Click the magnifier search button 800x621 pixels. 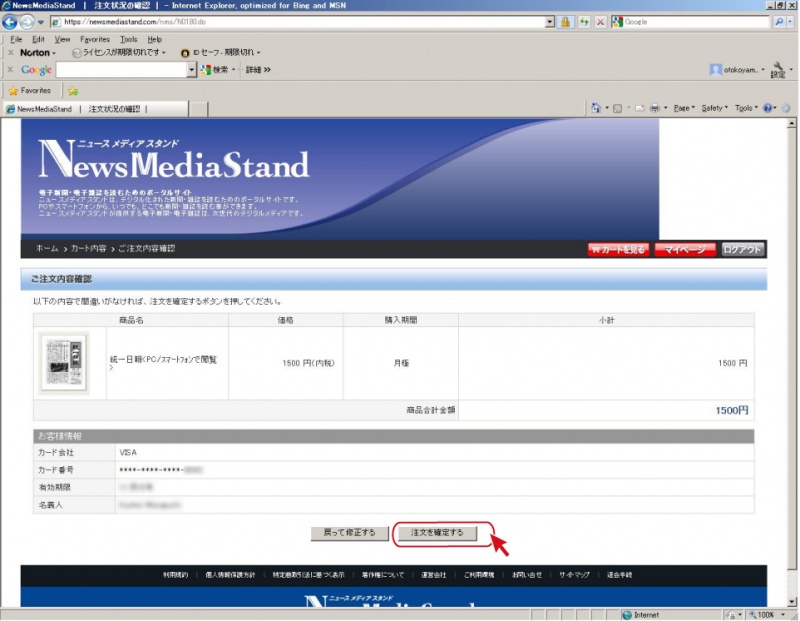(779, 22)
